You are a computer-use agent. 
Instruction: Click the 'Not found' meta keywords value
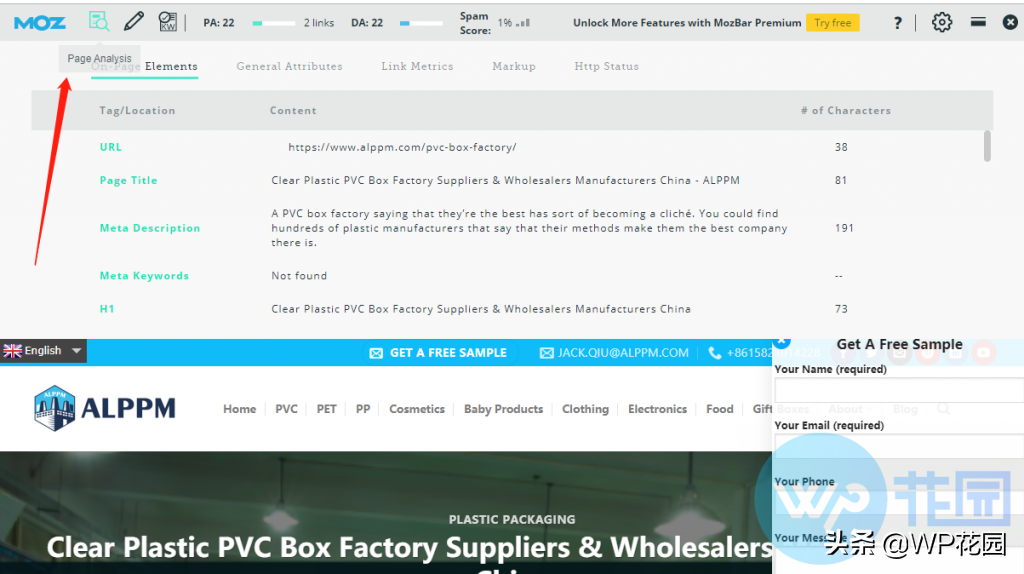(299, 276)
